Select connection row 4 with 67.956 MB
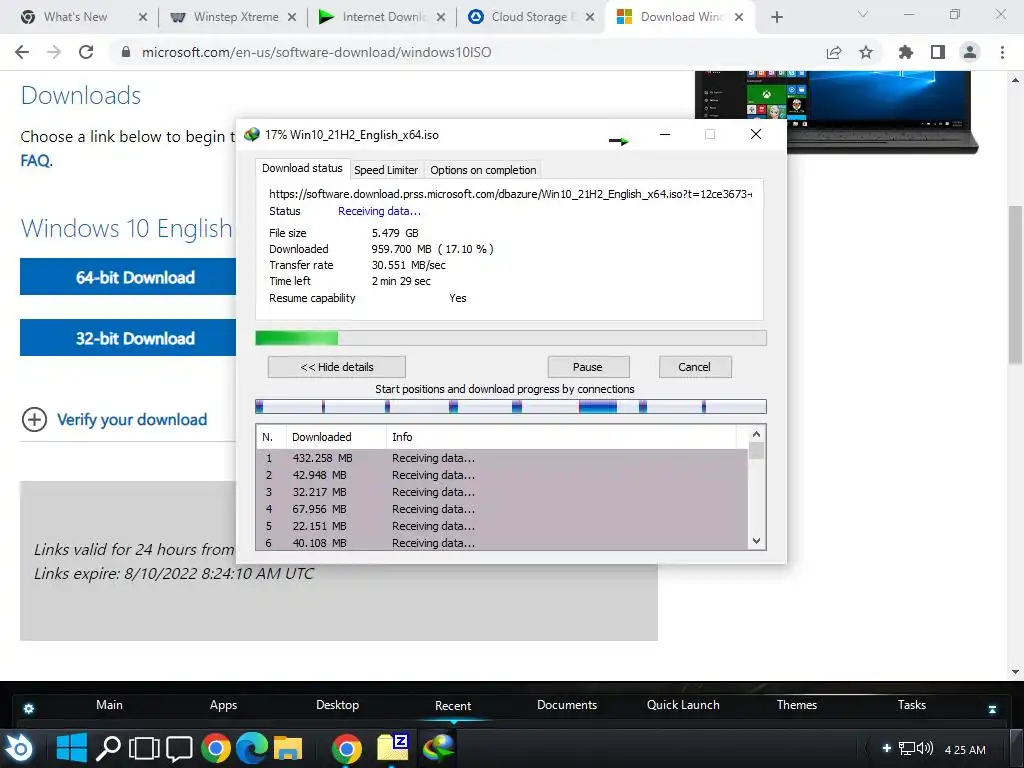 [x=502, y=509]
